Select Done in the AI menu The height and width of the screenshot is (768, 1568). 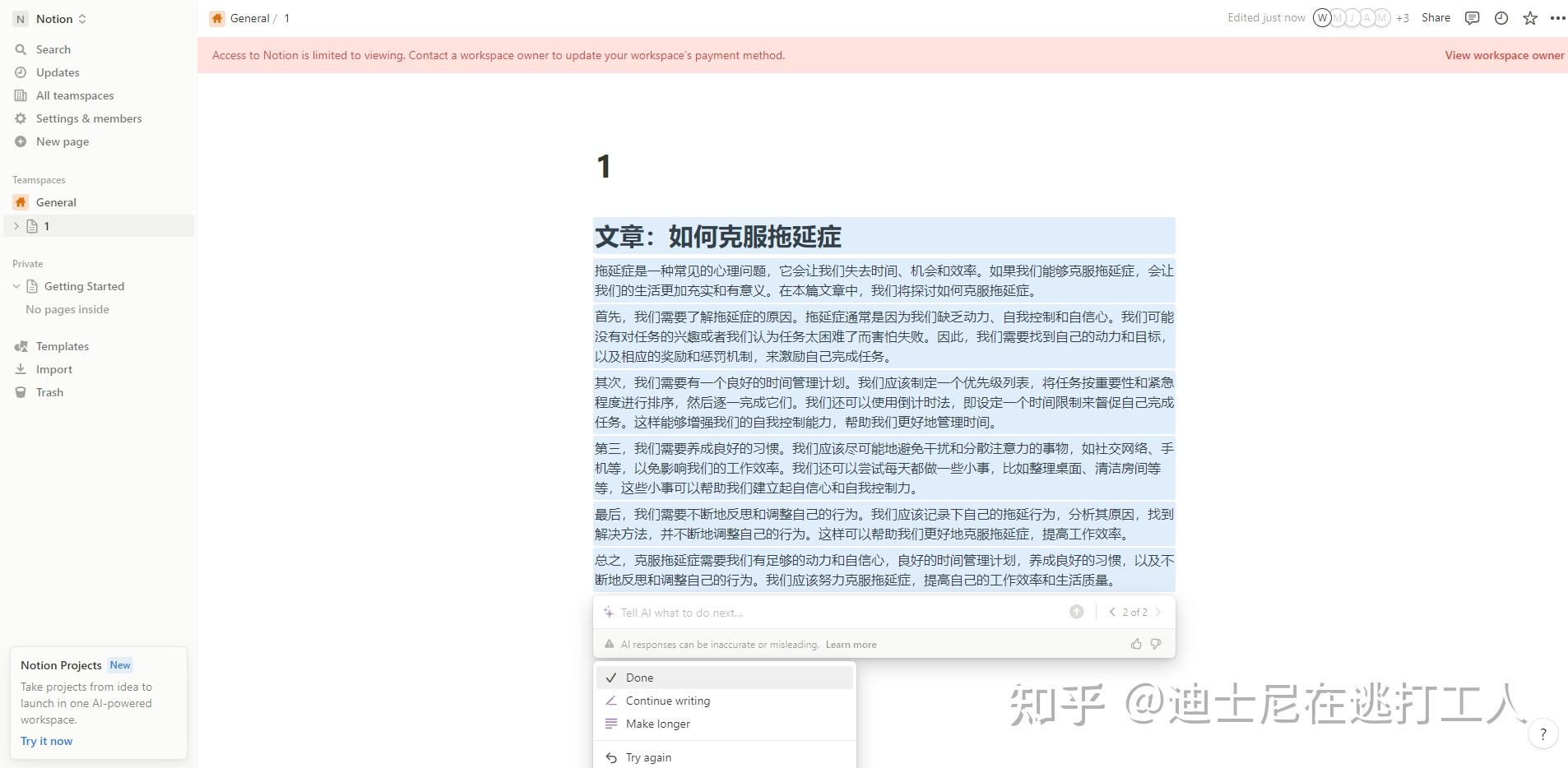point(725,678)
